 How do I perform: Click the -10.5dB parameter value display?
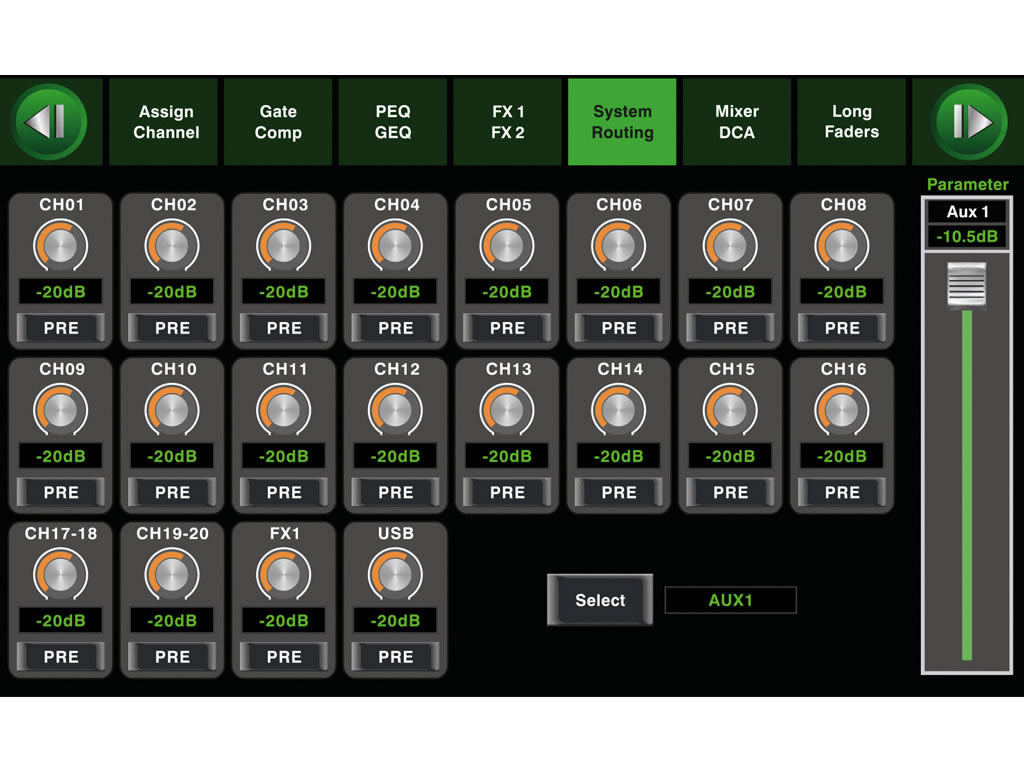click(x=967, y=238)
